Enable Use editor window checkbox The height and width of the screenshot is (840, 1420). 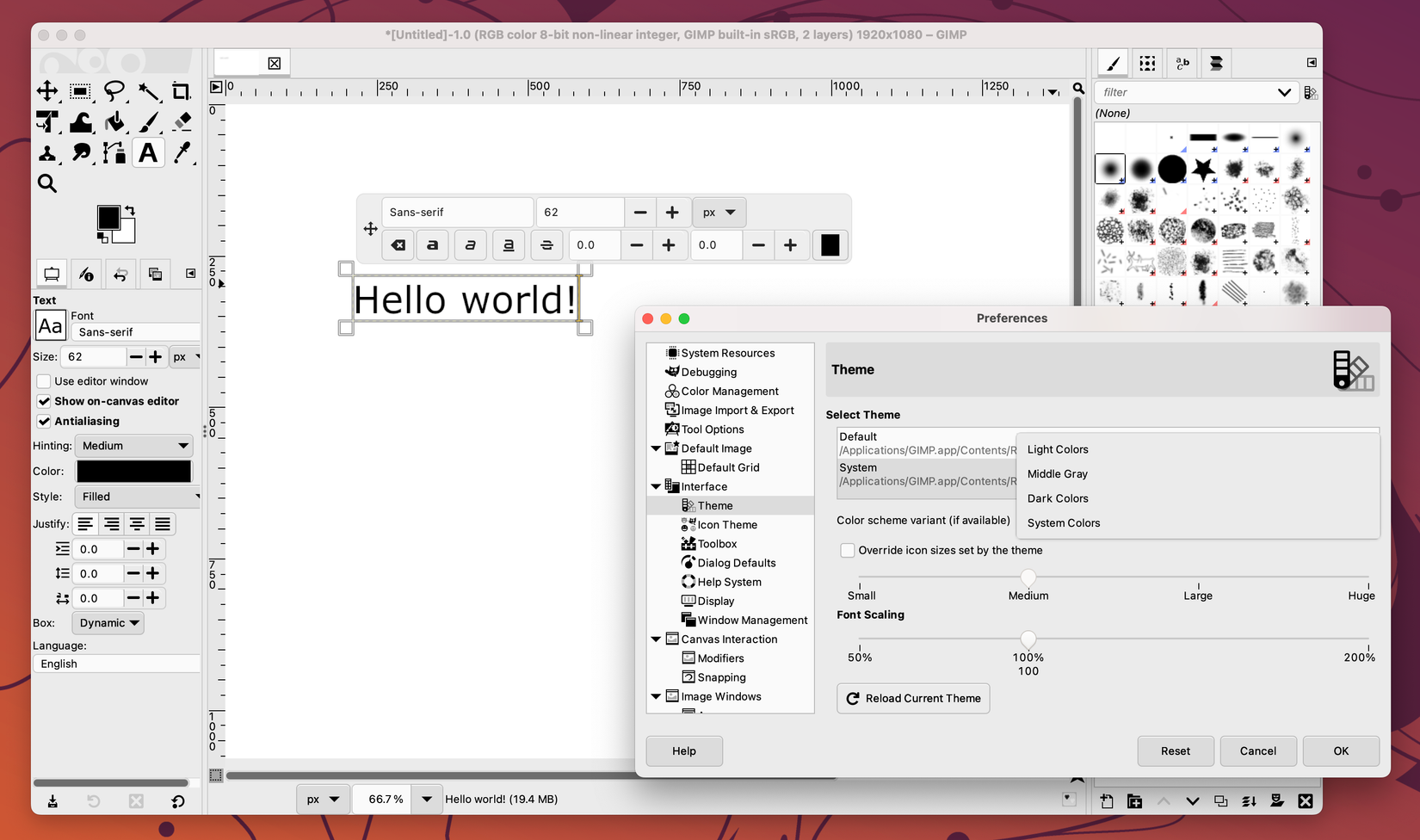[44, 381]
